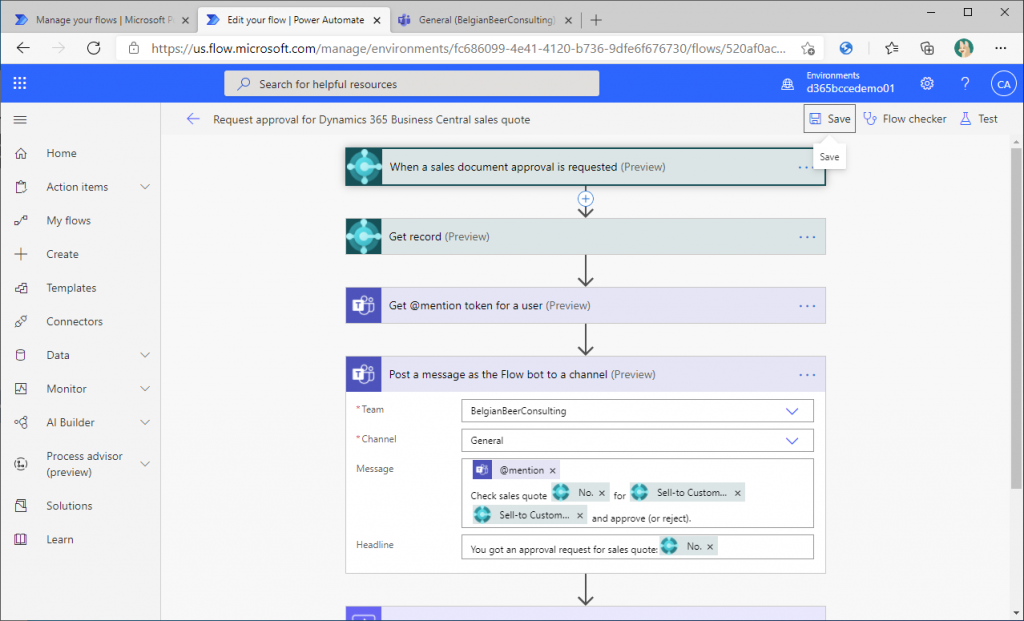The height and width of the screenshot is (621, 1024).
Task: Toggle the hamburger navigation menu
Action: tap(20, 119)
